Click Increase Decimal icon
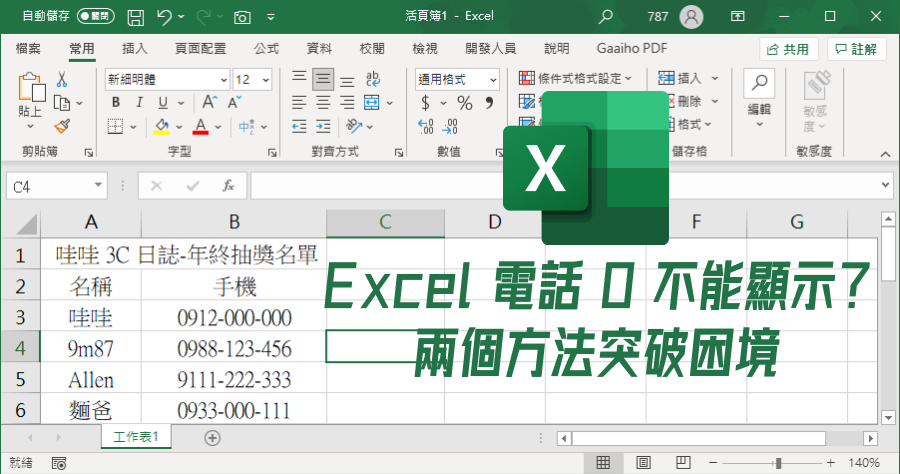Image resolution: width=900 pixels, height=474 pixels. (x=426, y=127)
